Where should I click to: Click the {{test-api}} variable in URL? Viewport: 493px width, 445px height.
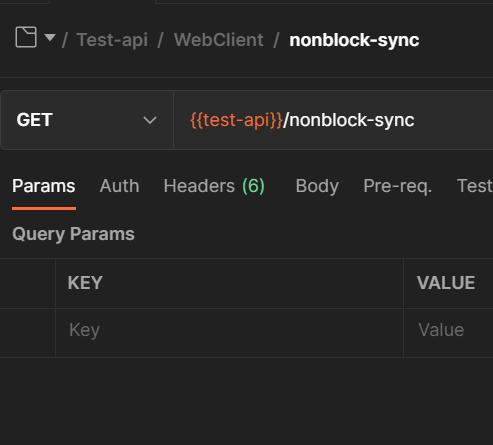236,120
